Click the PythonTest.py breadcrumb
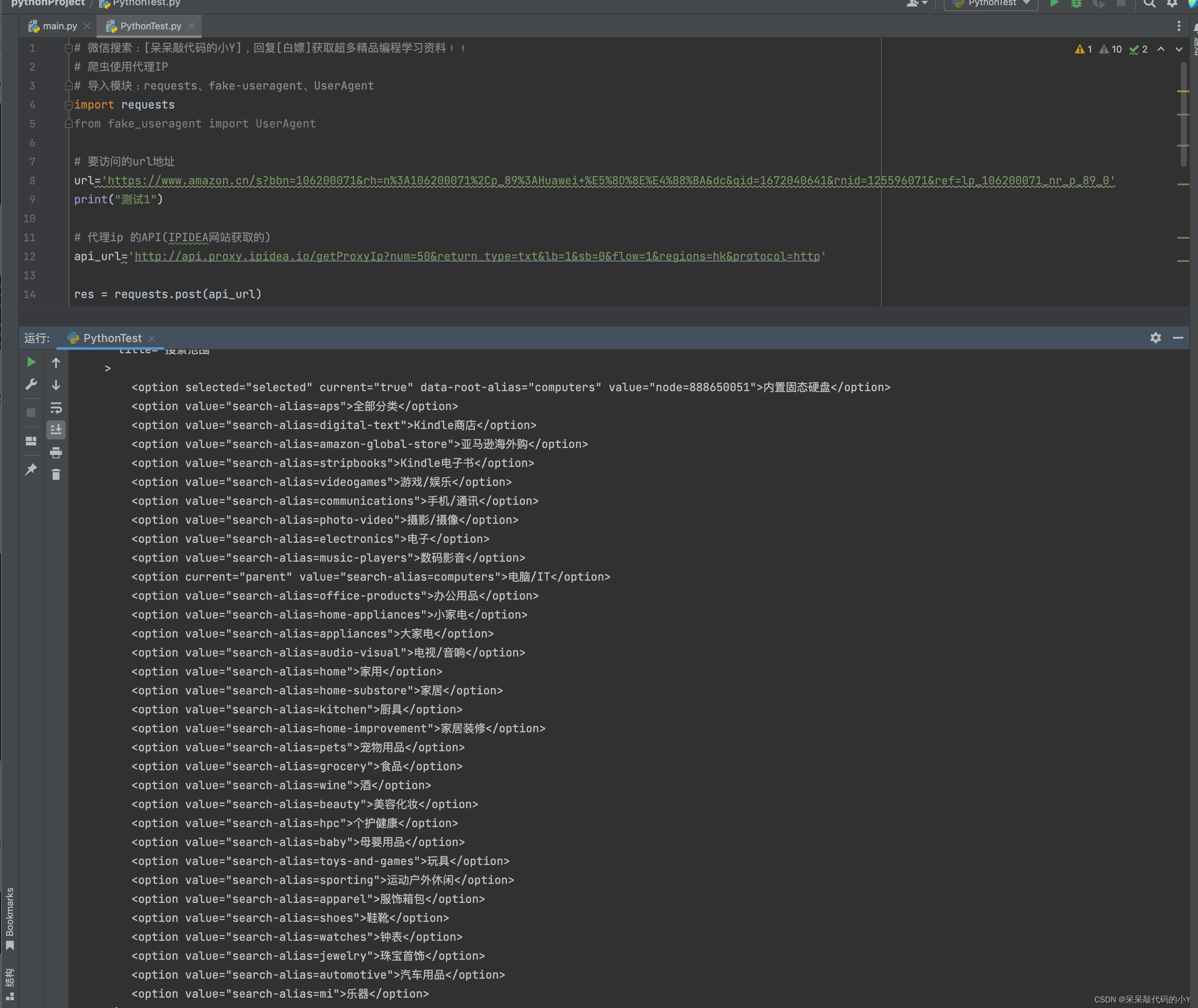 [140, 3]
